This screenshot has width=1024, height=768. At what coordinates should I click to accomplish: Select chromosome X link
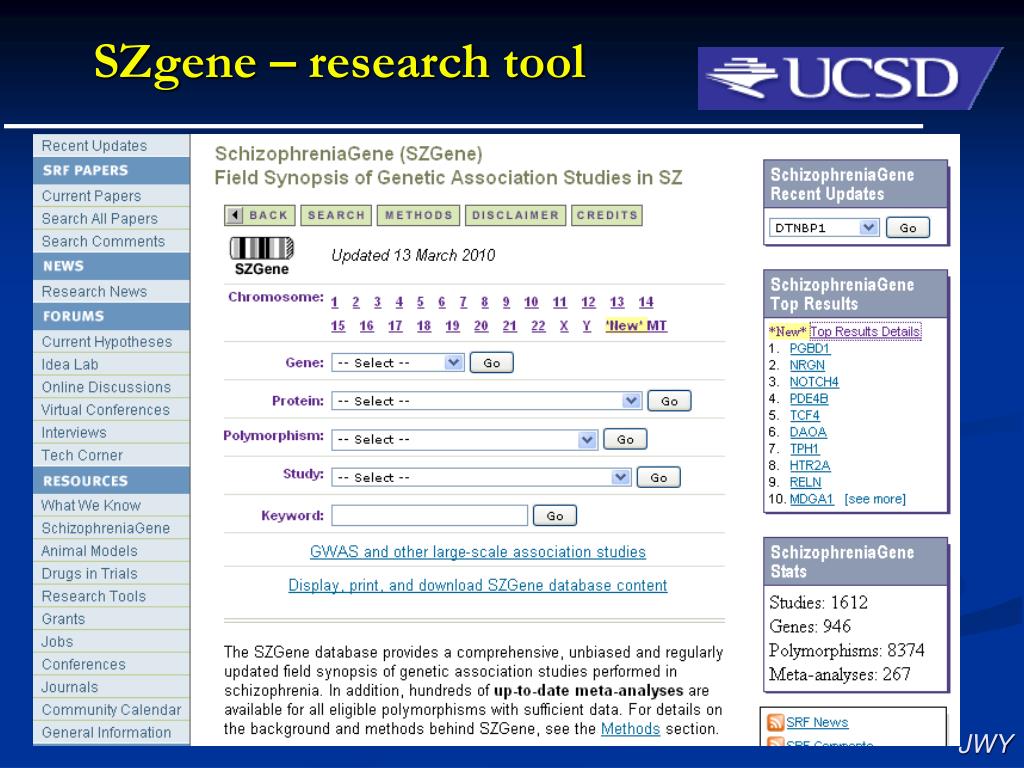(x=564, y=326)
